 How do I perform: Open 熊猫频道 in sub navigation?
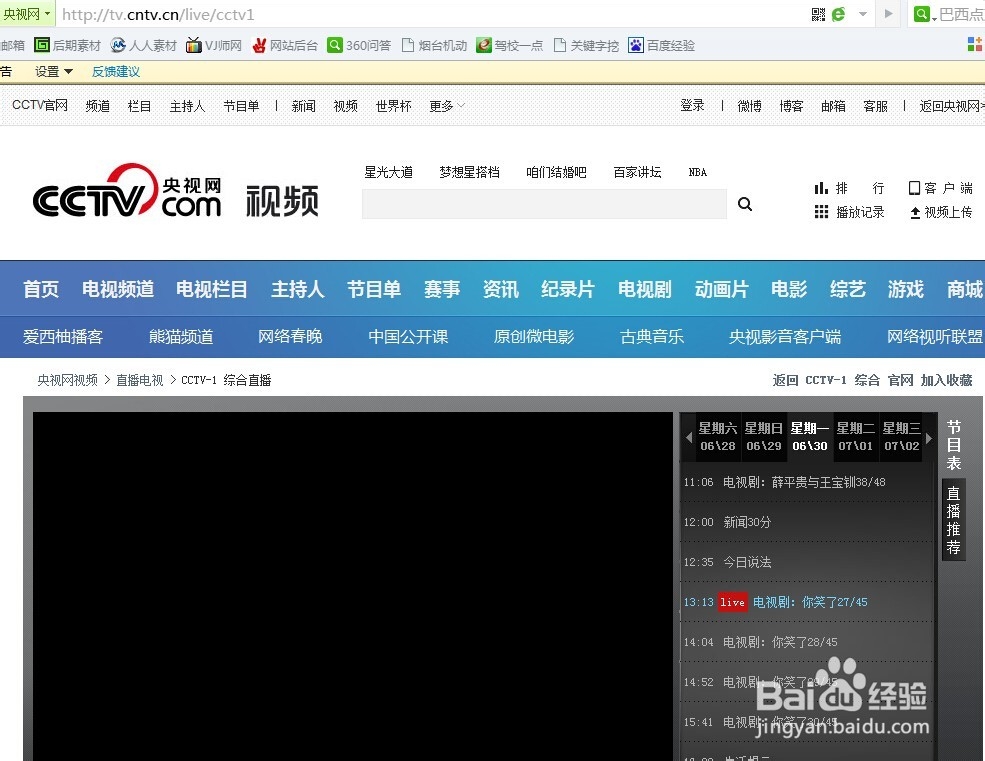pos(181,337)
